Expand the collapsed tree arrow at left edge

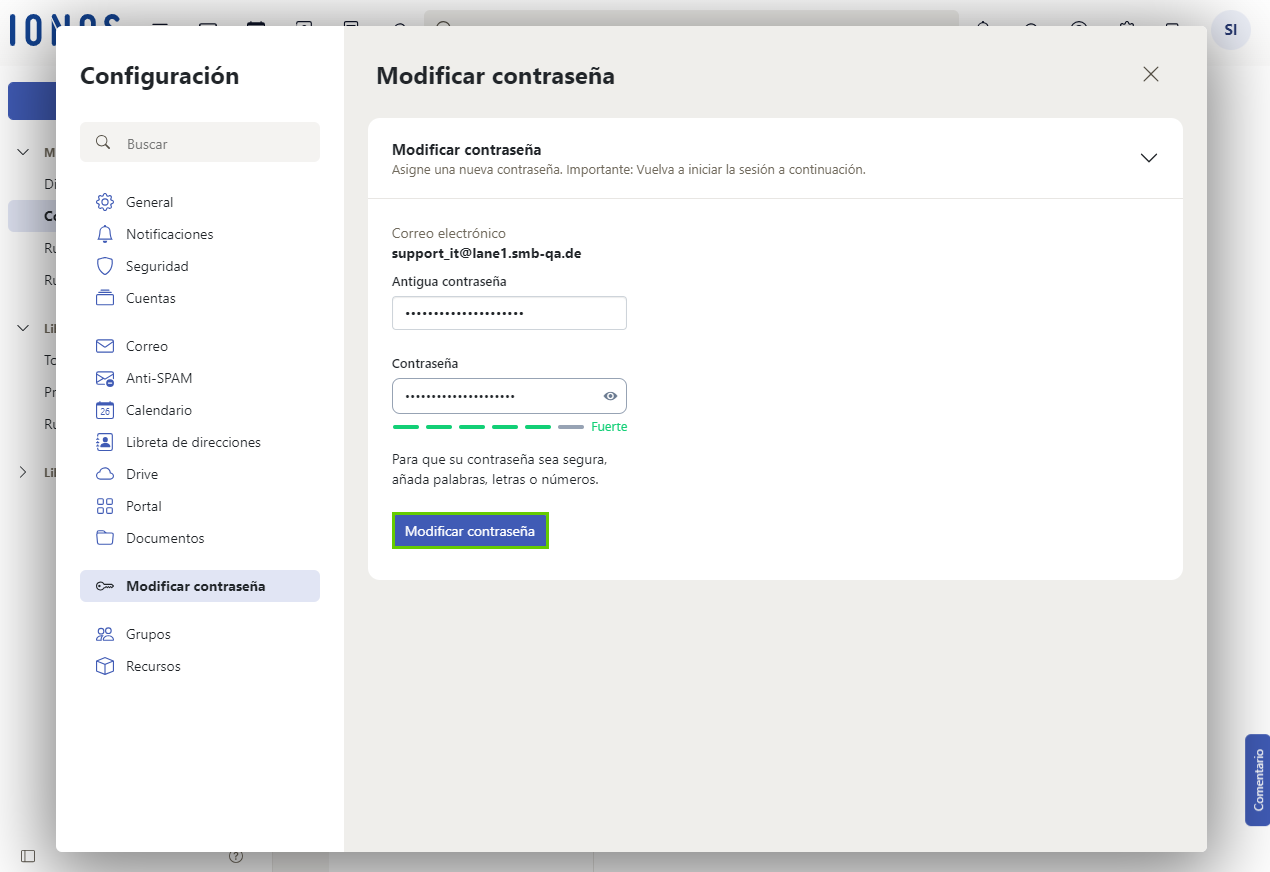coord(23,472)
